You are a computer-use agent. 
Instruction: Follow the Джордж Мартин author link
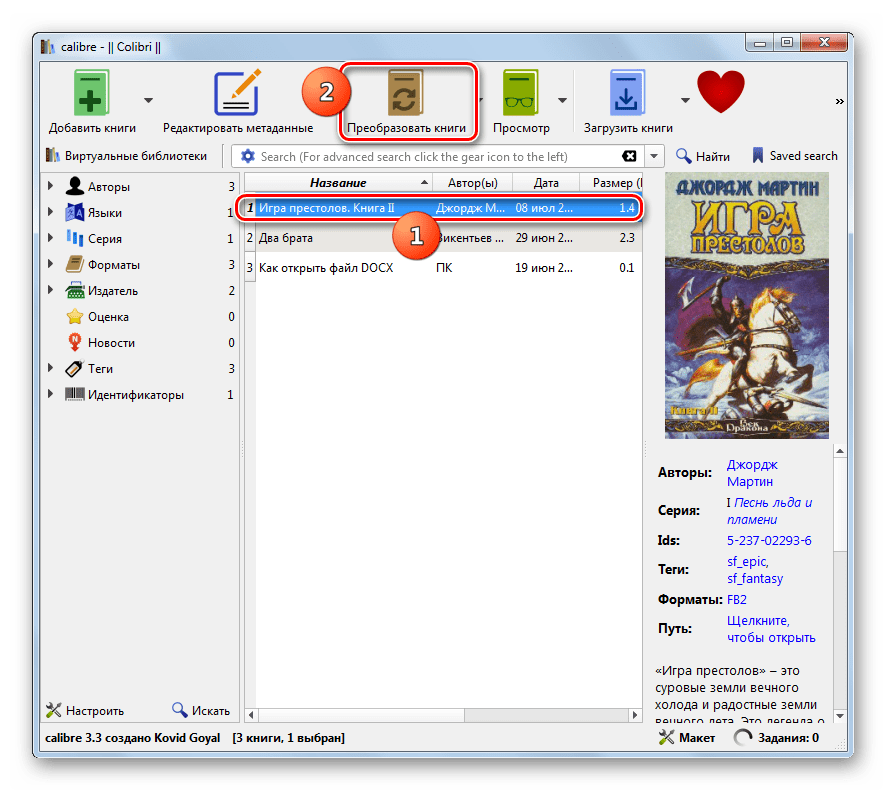coord(751,473)
